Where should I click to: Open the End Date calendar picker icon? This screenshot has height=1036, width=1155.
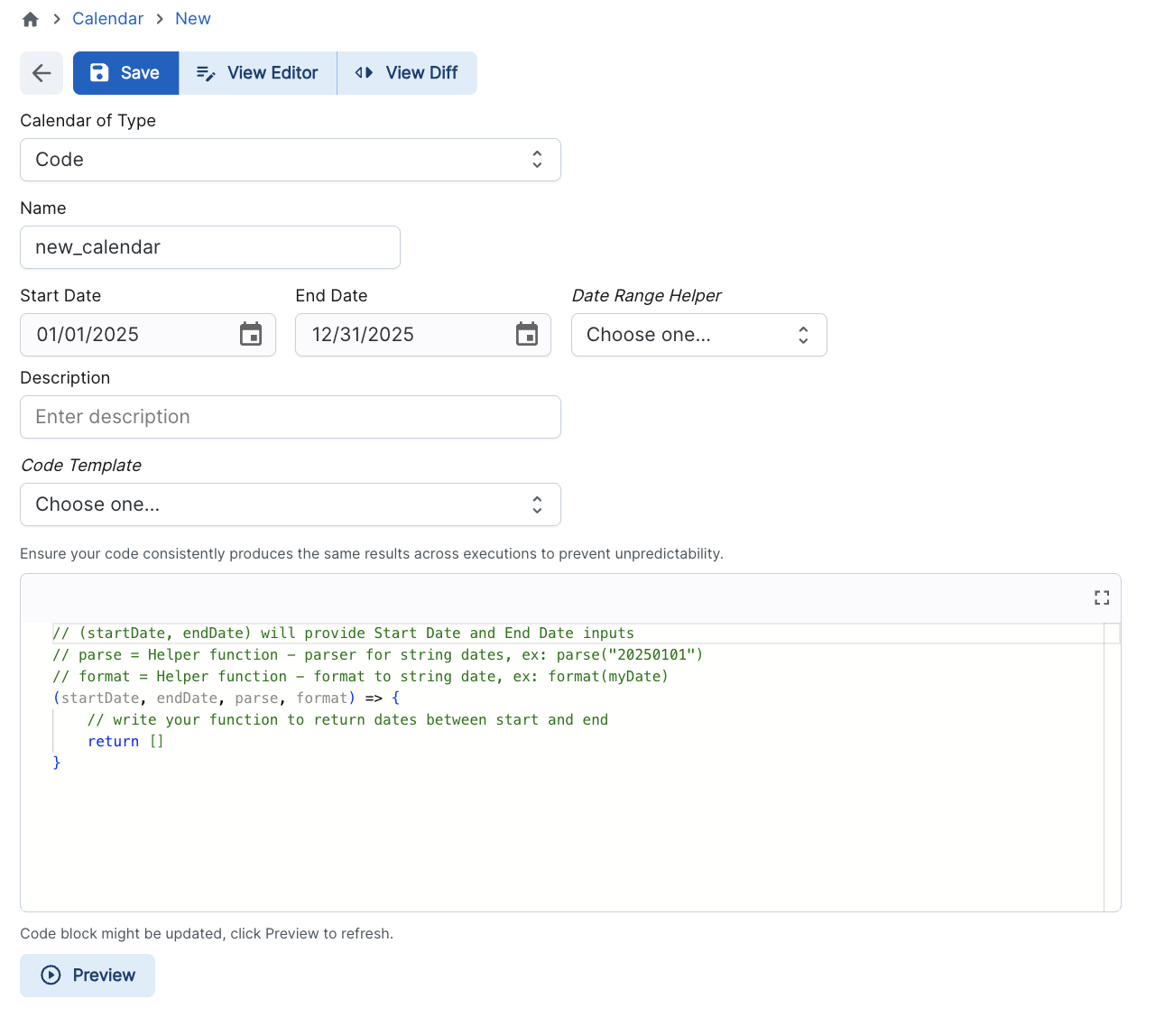[527, 334]
